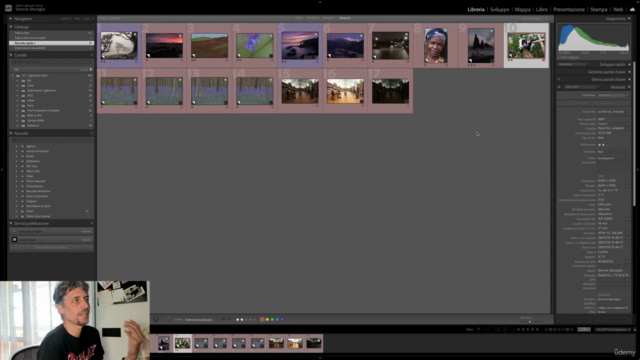Open the Sample RAWs folder
The height and width of the screenshot is (360, 640).
36,120
